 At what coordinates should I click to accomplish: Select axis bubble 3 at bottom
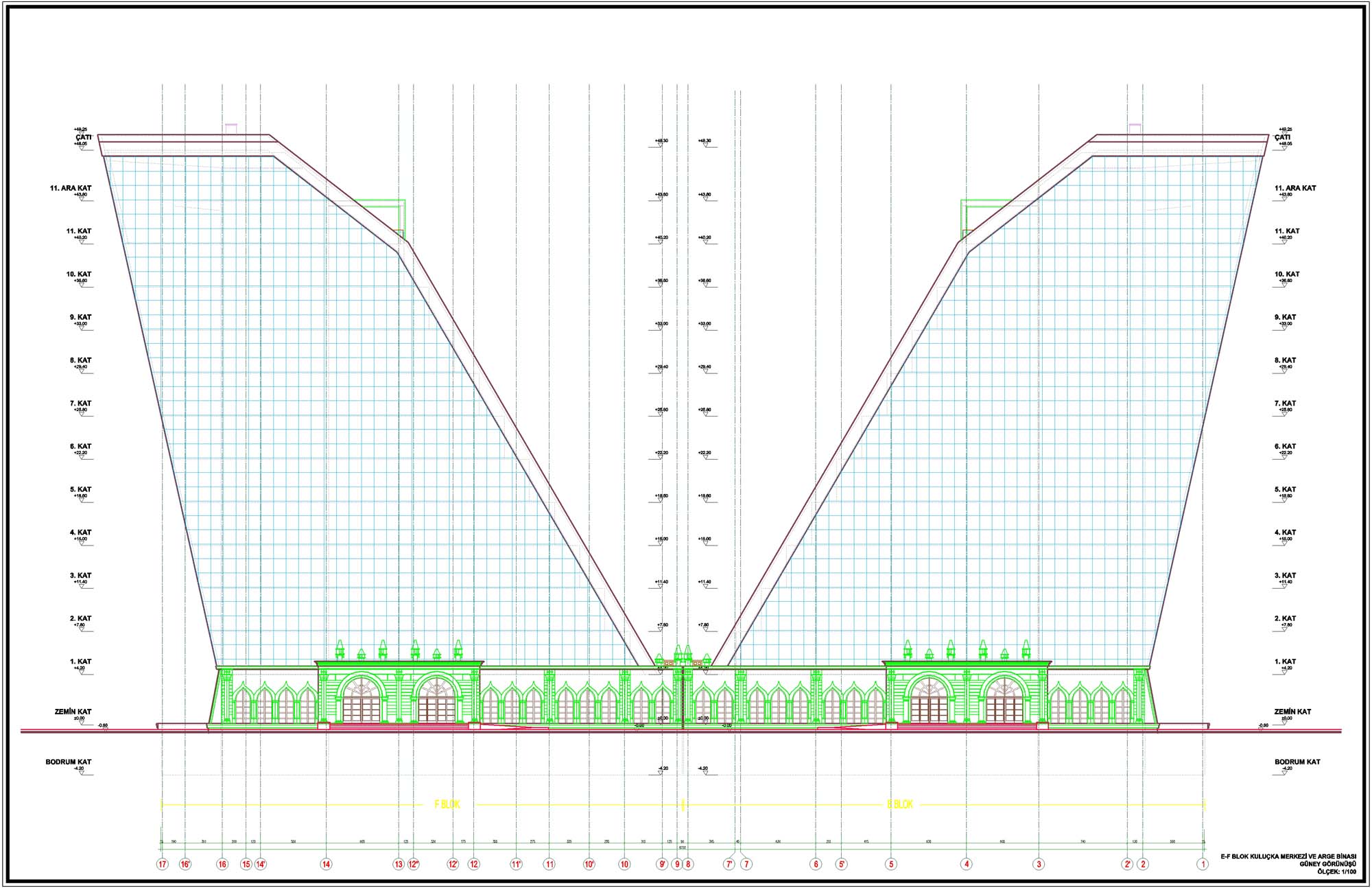1039,865
